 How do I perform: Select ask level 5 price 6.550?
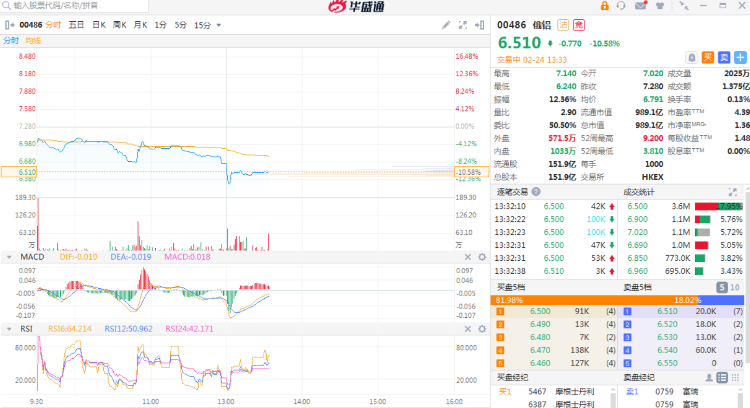[667, 363]
